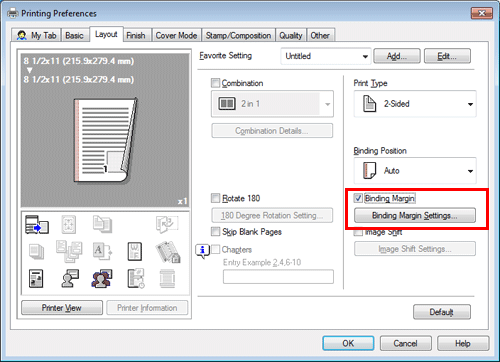The width and height of the screenshot is (500, 362).
Task: Click the user authentication single-person icon
Action: (70, 279)
